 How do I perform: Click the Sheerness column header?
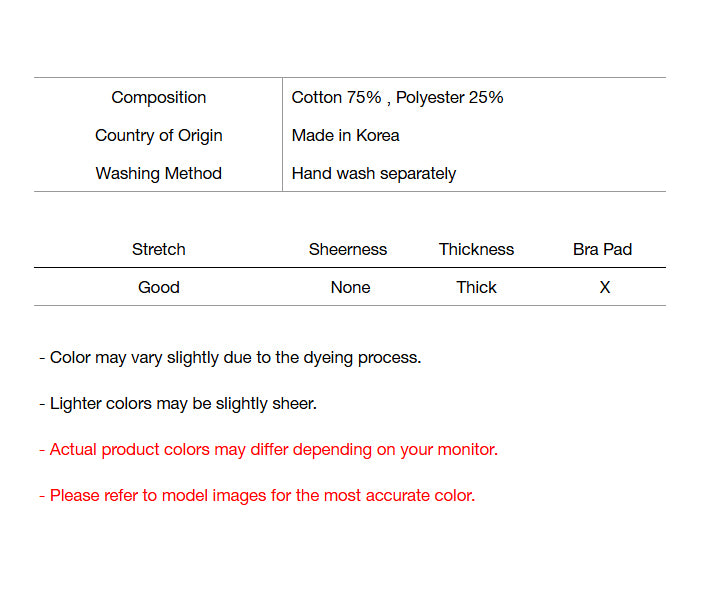pyautogui.click(x=347, y=249)
